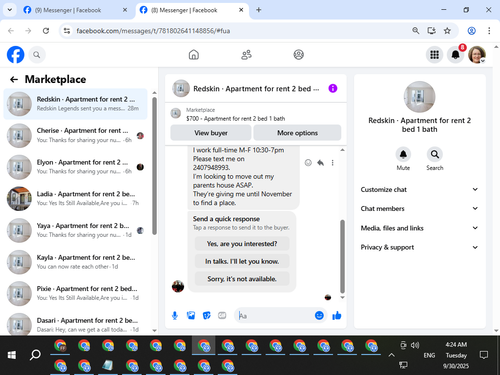This screenshot has height=375, width=500.
Task: Open the Friends icon in top navigation
Action: [x=246, y=55]
